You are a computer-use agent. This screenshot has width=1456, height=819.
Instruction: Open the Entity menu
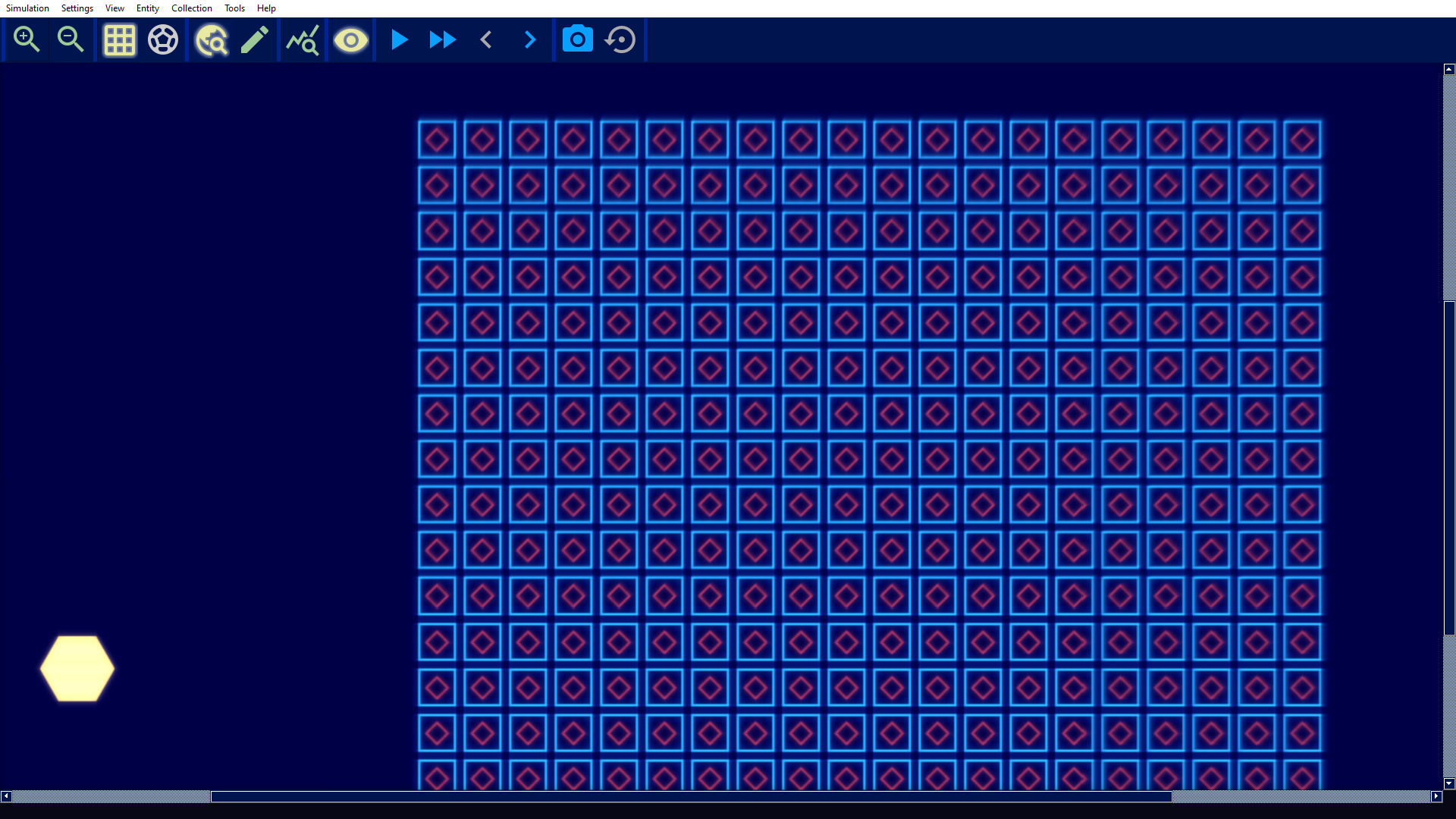pyautogui.click(x=147, y=8)
